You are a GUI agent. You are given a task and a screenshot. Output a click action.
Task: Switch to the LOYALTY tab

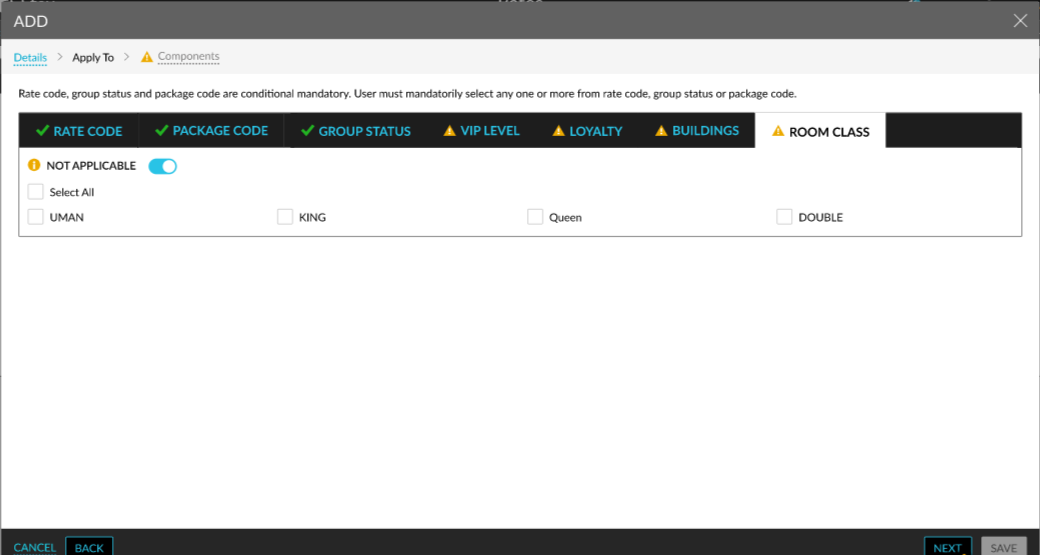587,131
